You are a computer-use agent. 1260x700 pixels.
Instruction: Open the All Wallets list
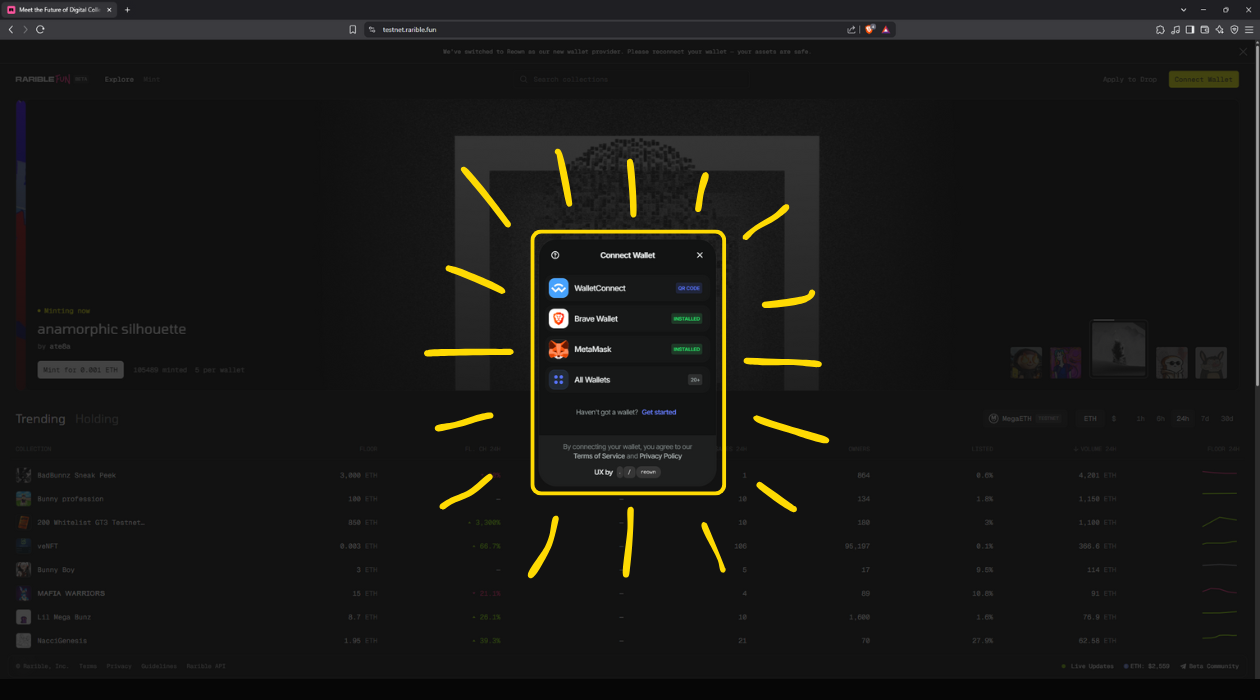(628, 380)
